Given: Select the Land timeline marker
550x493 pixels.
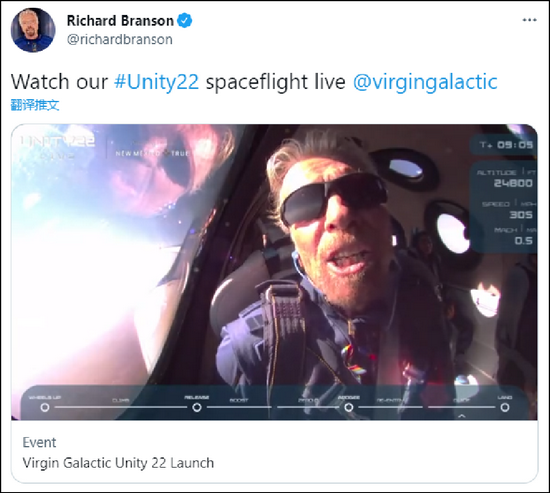Looking at the screenshot, I should (505, 407).
